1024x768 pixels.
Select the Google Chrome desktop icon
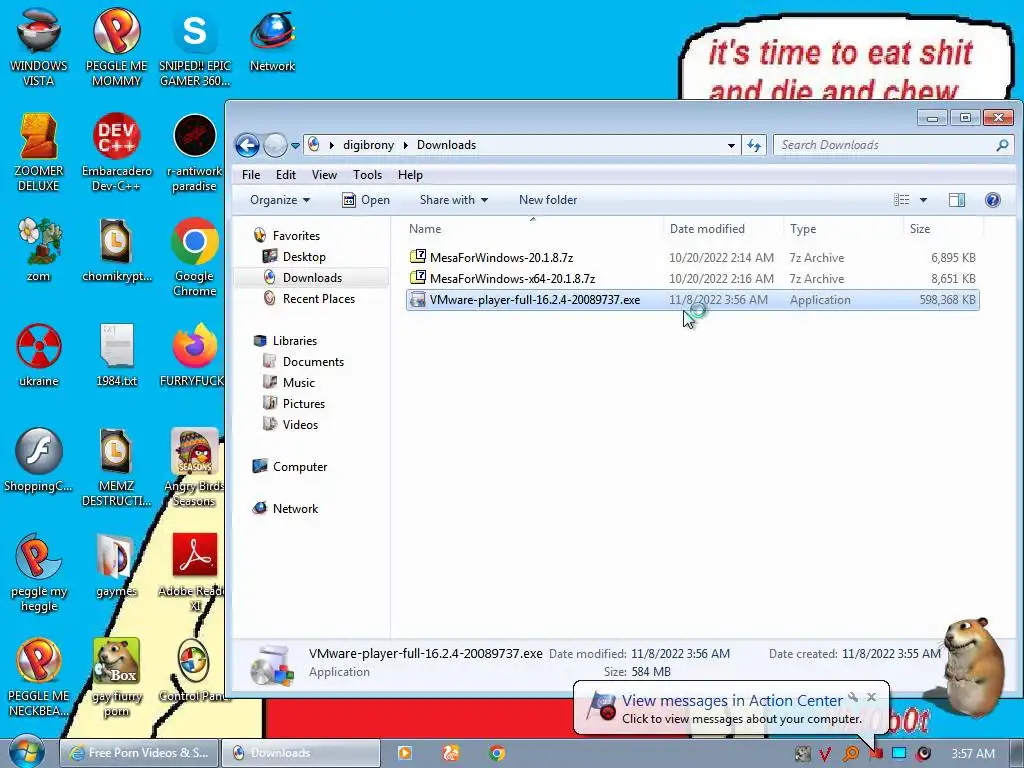point(195,257)
